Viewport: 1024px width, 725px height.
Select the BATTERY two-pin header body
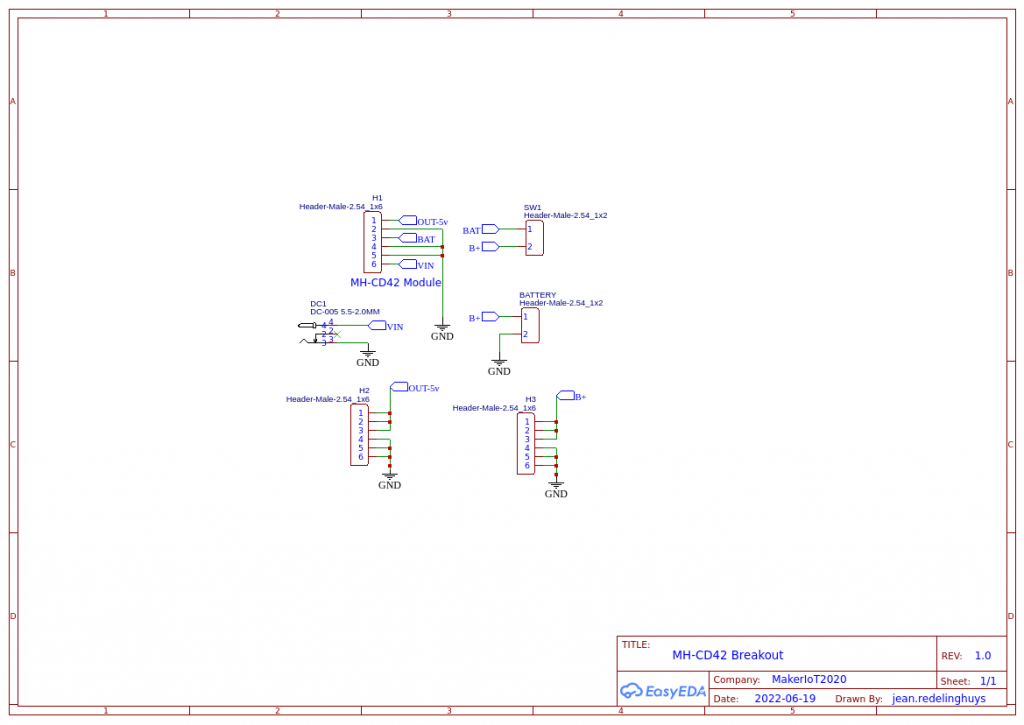(x=530, y=326)
